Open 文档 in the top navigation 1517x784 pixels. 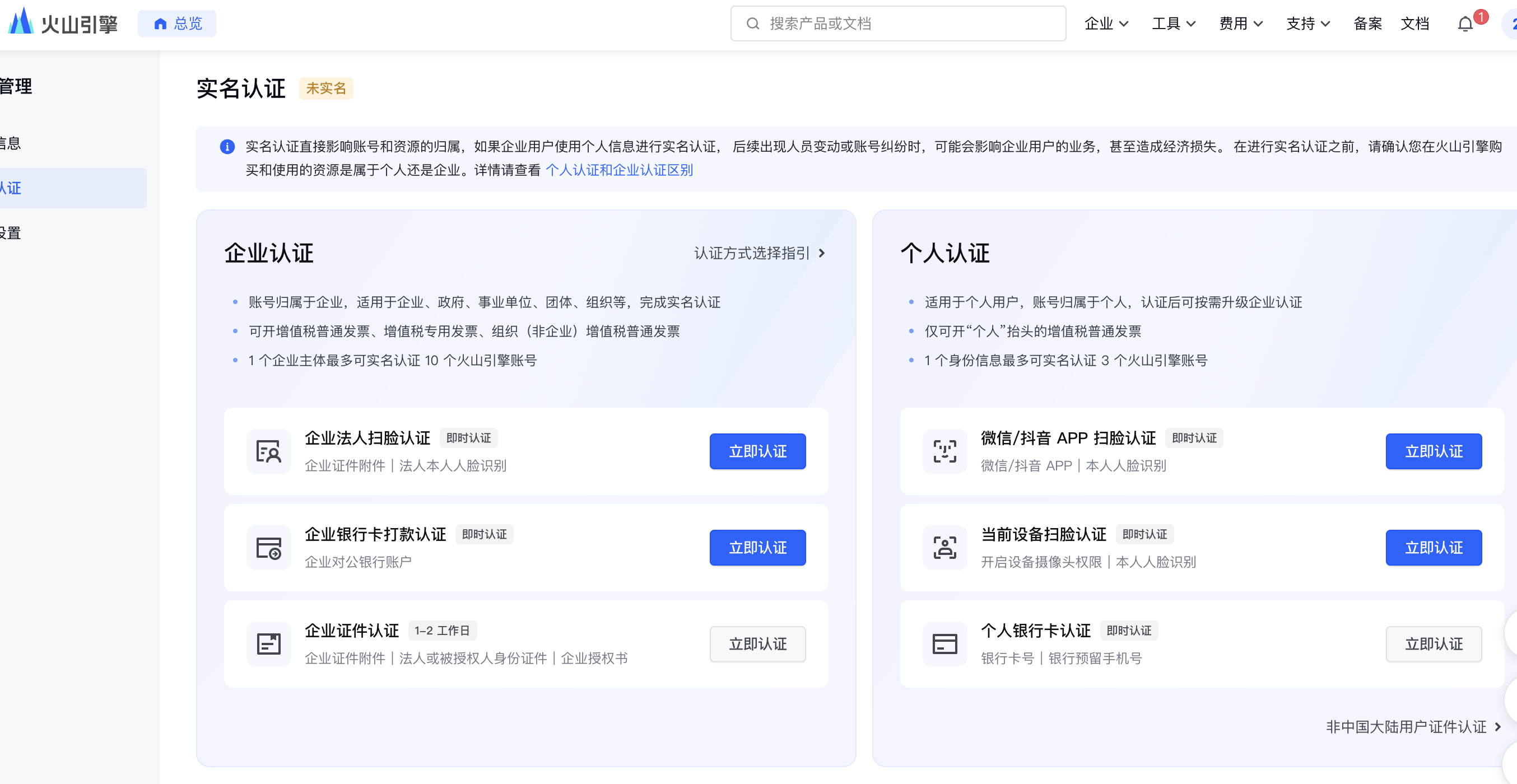tap(1414, 24)
